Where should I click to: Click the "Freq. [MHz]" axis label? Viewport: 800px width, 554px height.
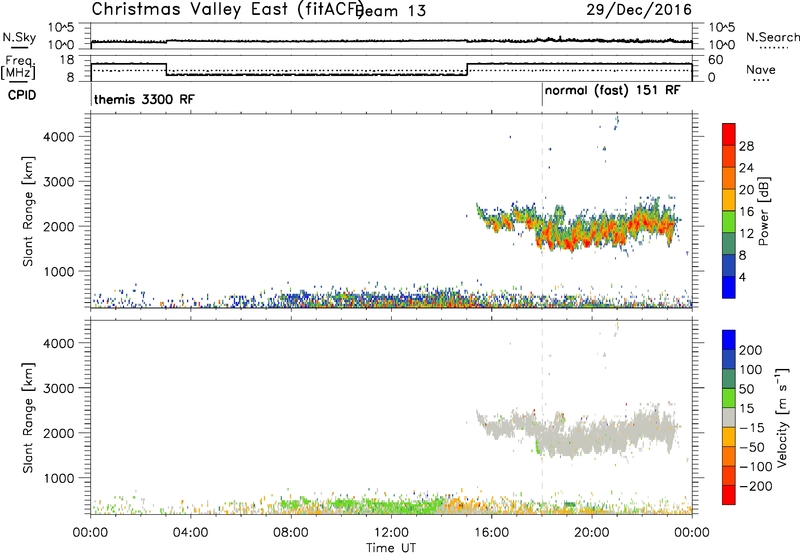coord(18,67)
